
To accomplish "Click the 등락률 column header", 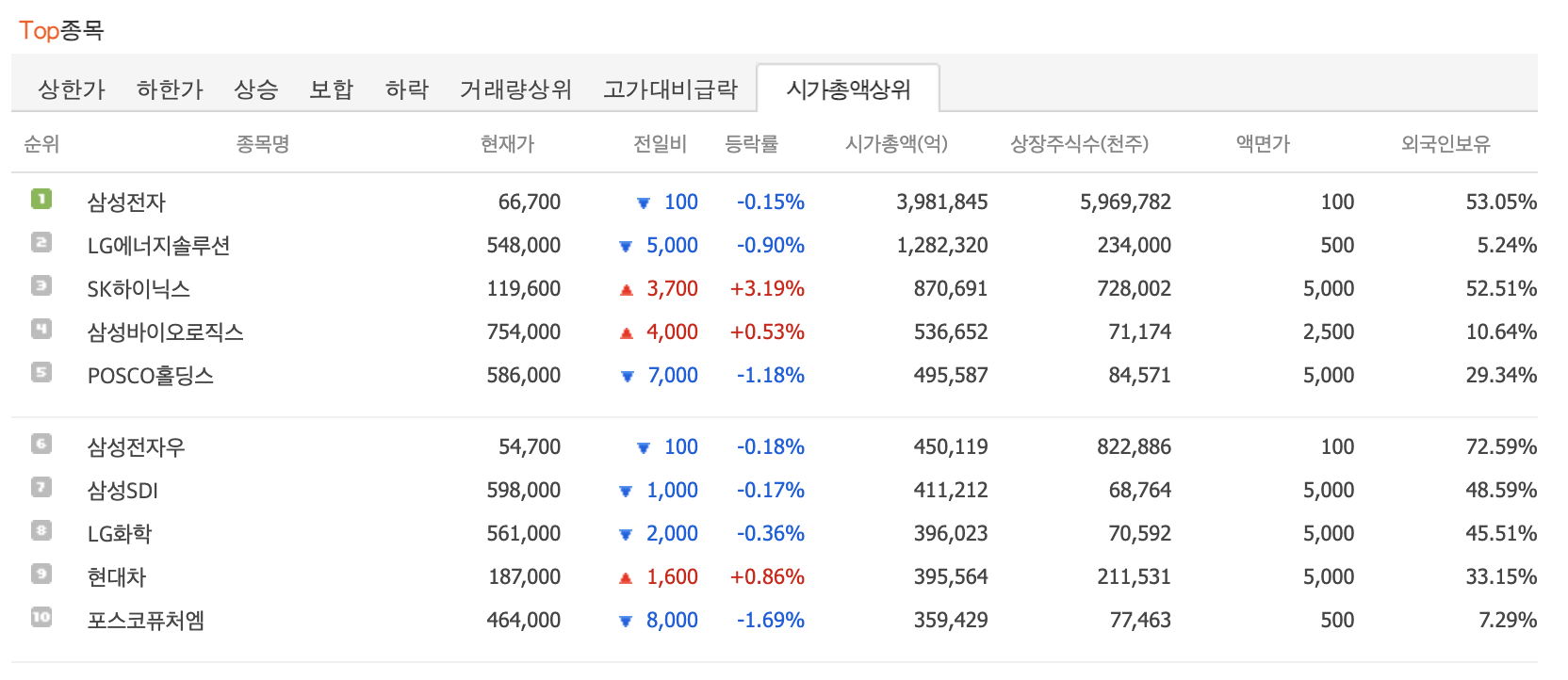I will 751,144.
